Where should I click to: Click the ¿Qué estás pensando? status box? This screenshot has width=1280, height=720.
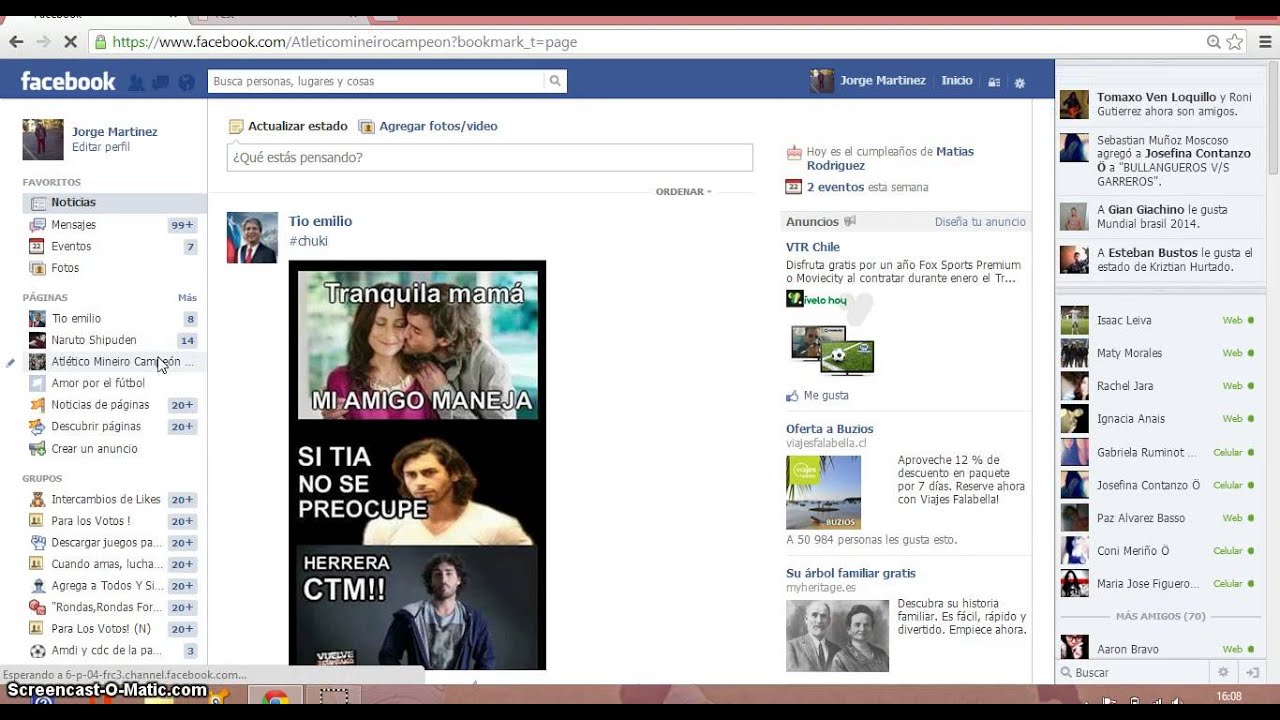[490, 157]
